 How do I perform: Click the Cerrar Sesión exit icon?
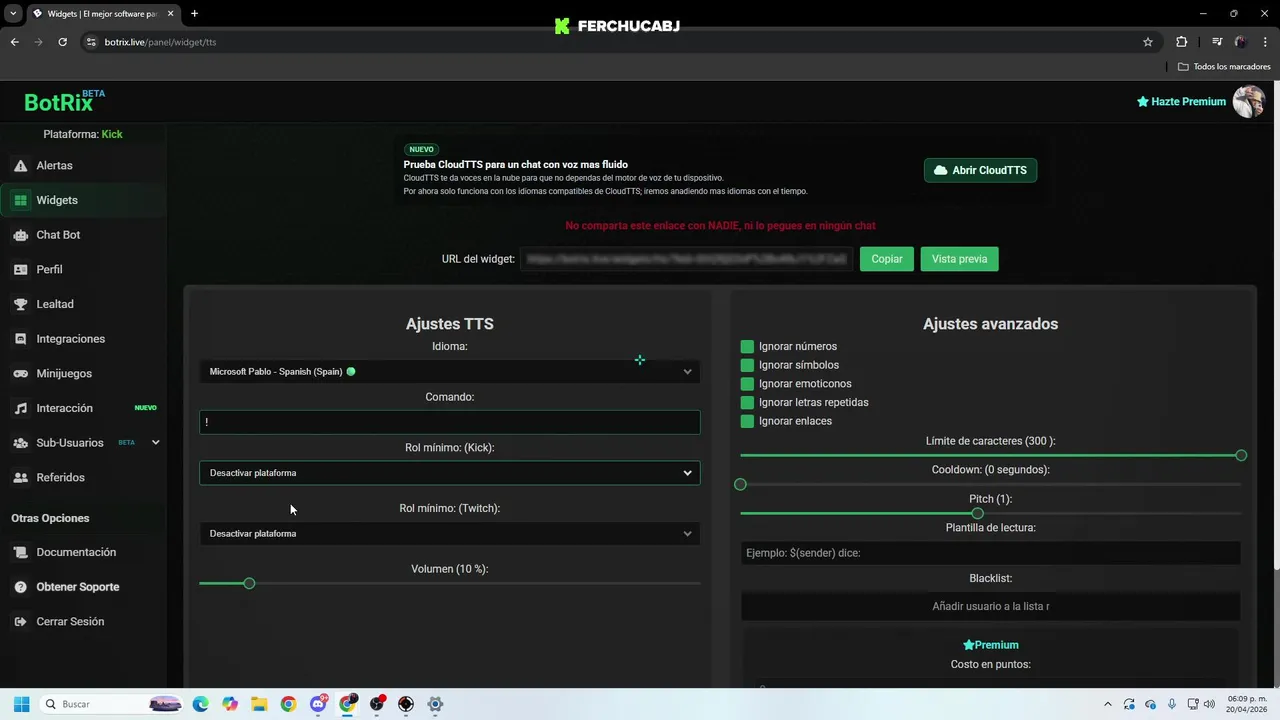pyautogui.click(x=20, y=621)
